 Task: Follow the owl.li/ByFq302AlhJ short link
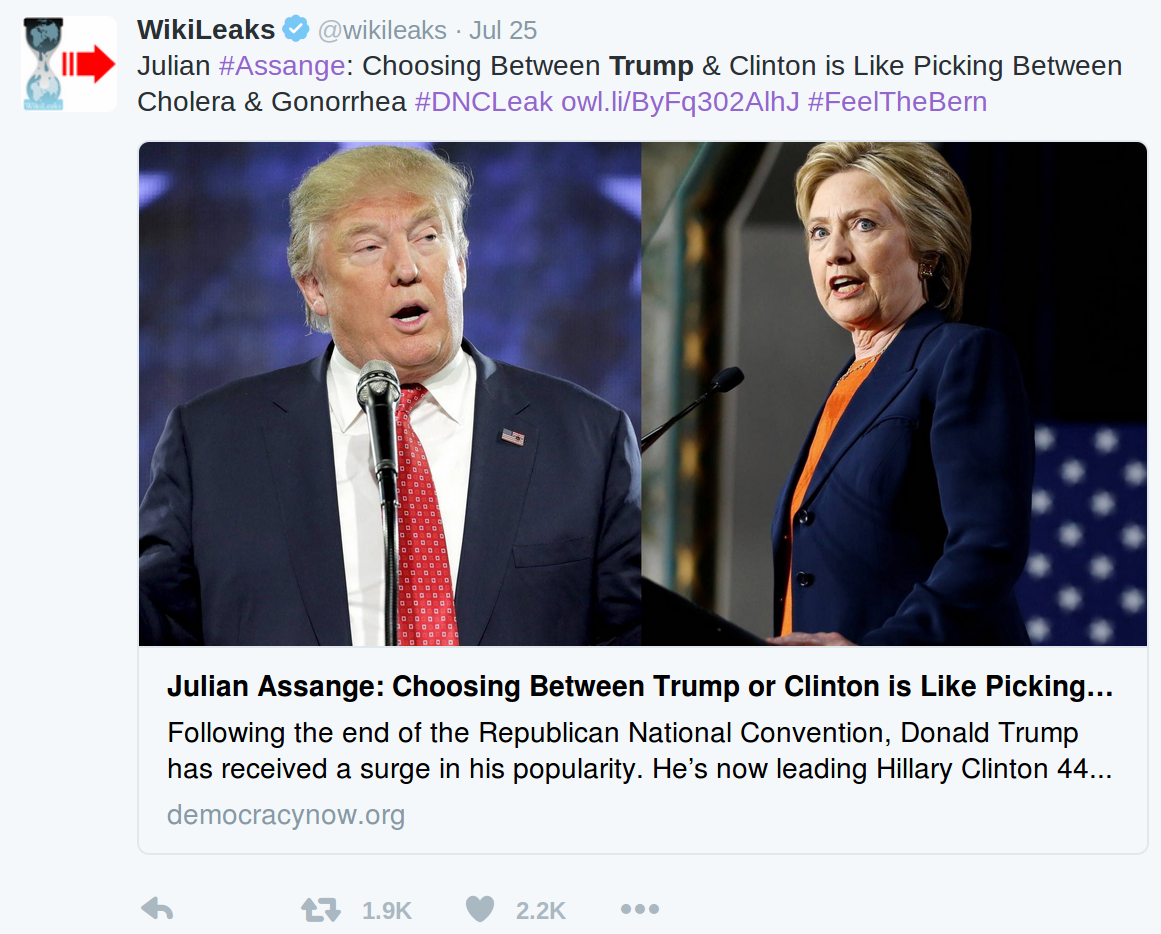pos(680,101)
